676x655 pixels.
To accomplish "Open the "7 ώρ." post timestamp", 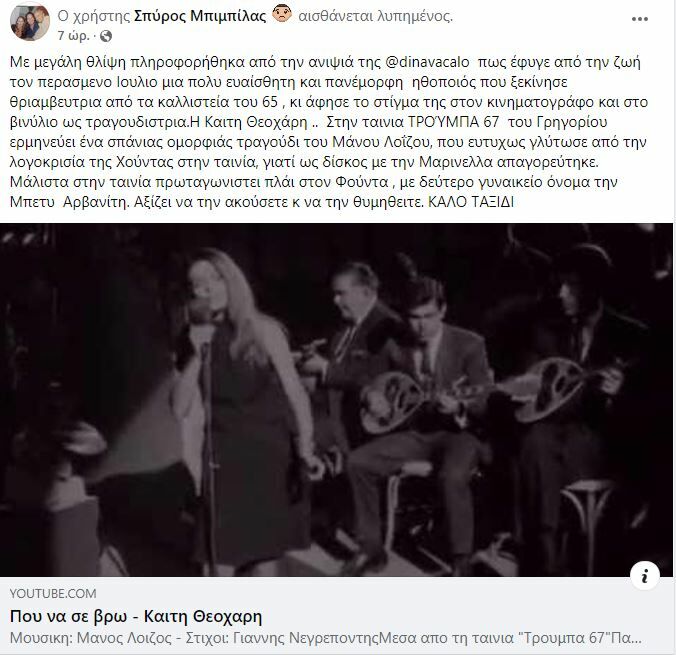I will coord(73,36).
